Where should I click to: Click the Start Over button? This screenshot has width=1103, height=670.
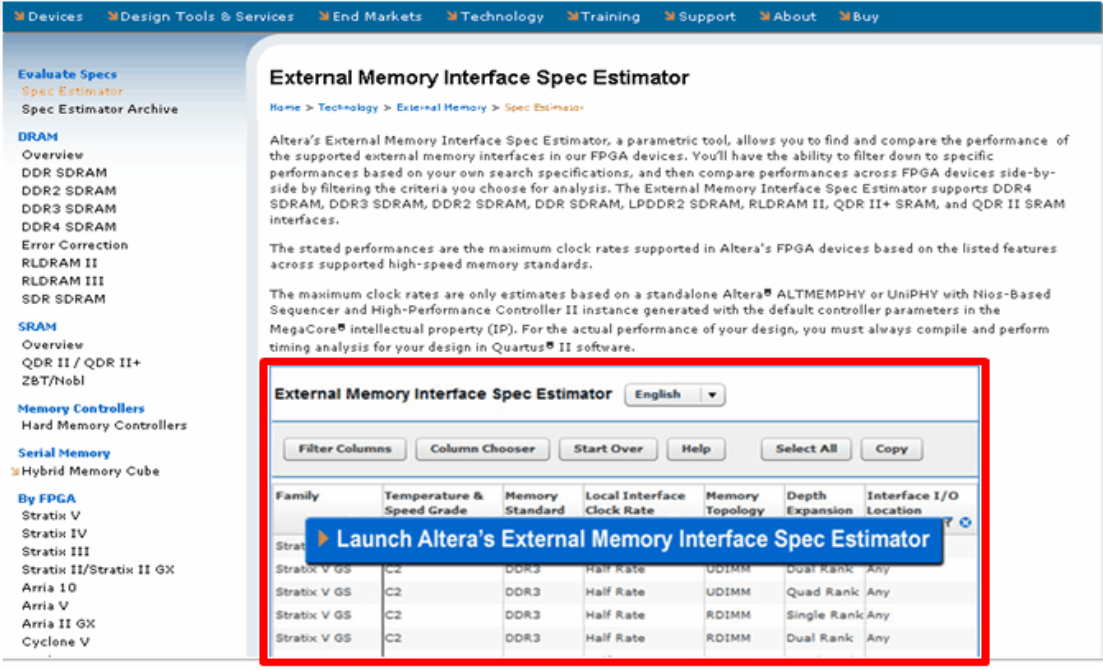[x=608, y=449]
